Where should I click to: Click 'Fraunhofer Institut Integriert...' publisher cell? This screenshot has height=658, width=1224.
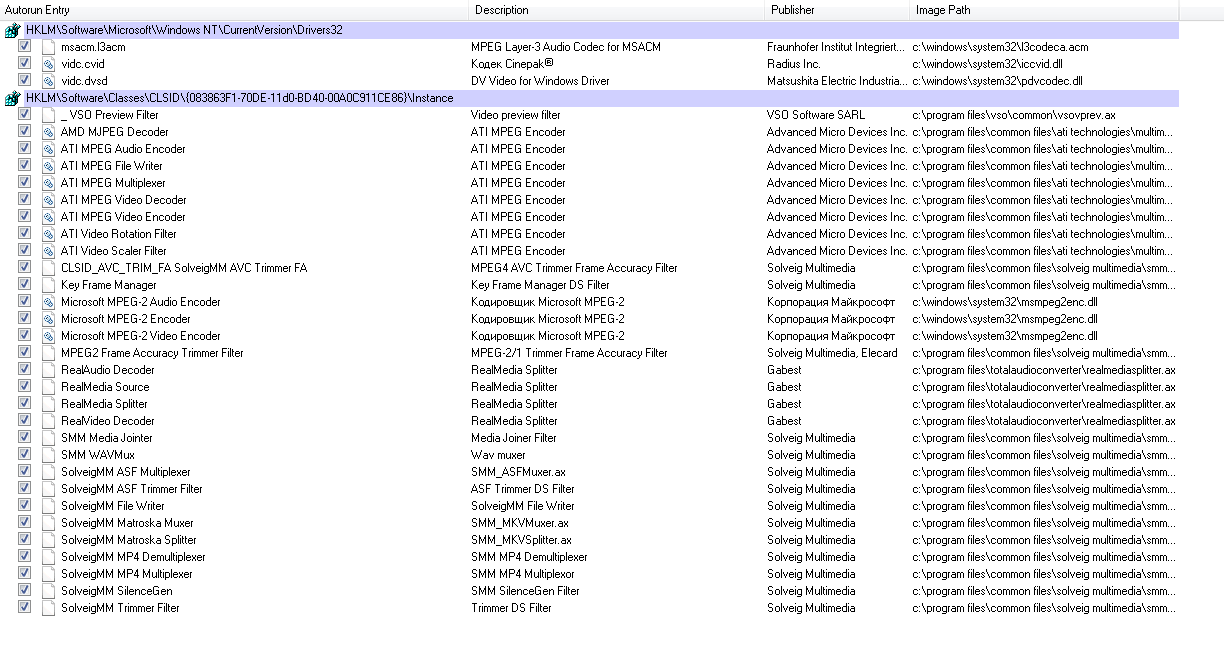coord(836,47)
